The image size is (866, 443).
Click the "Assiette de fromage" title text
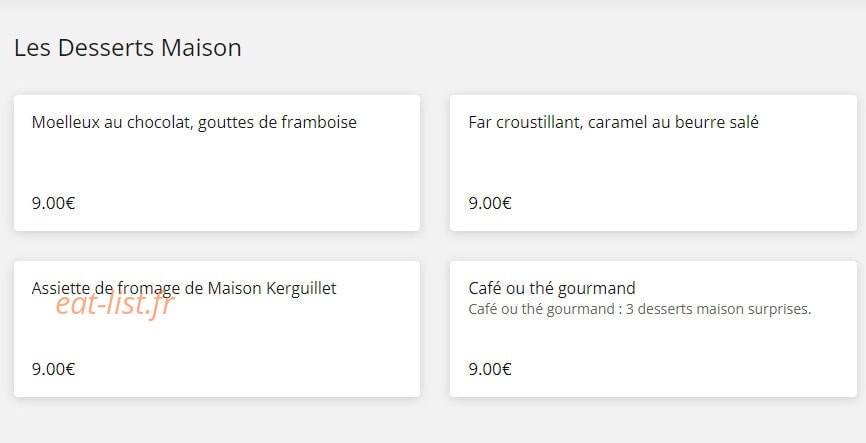pyautogui.click(x=105, y=288)
